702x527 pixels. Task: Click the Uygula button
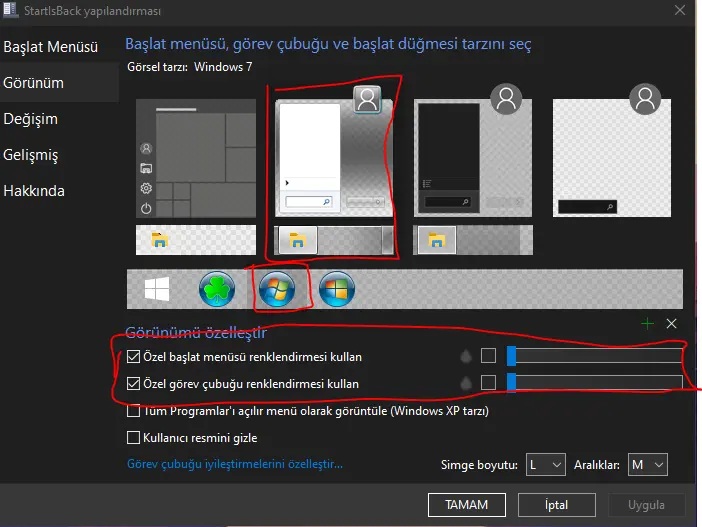(646, 505)
